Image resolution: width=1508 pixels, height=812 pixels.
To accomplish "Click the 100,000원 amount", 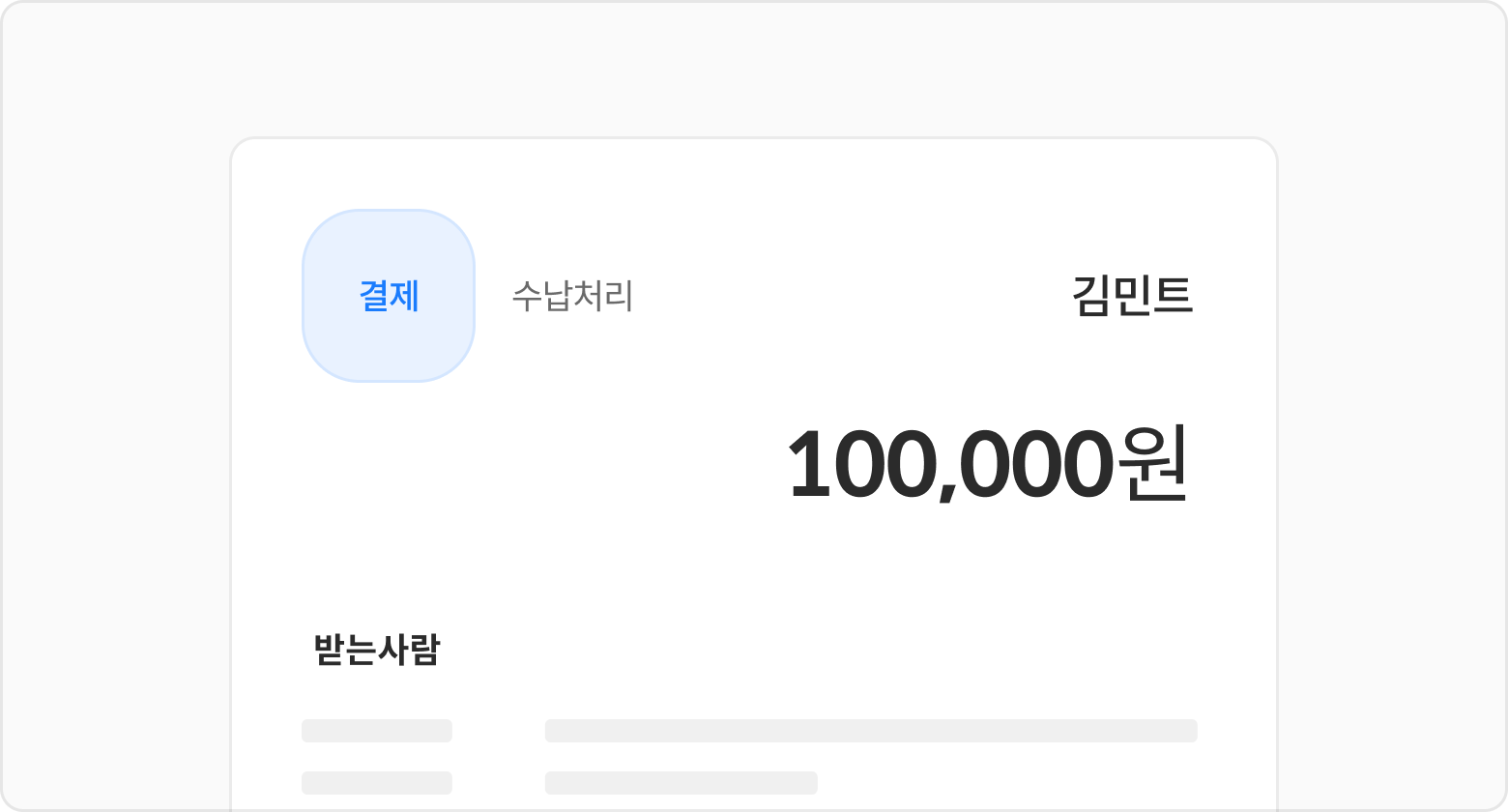I will (x=986, y=464).
